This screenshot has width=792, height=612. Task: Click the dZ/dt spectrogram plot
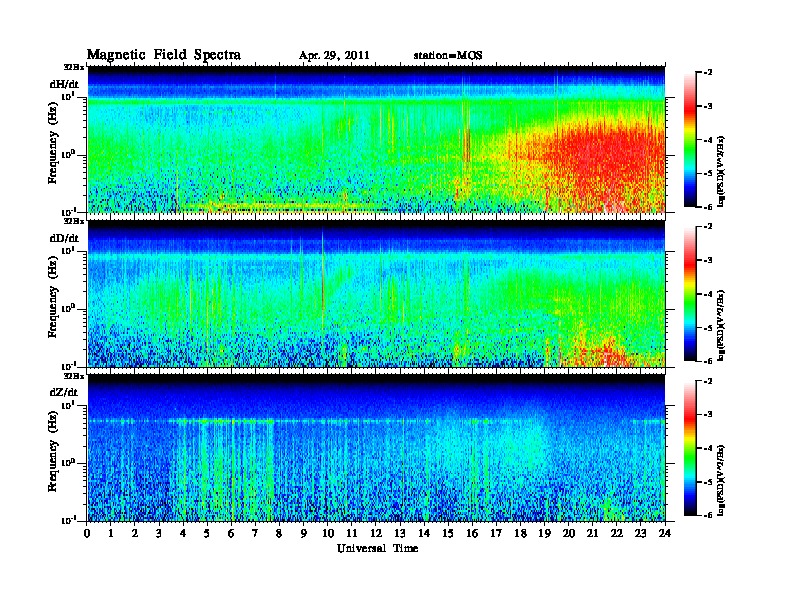pos(376,448)
